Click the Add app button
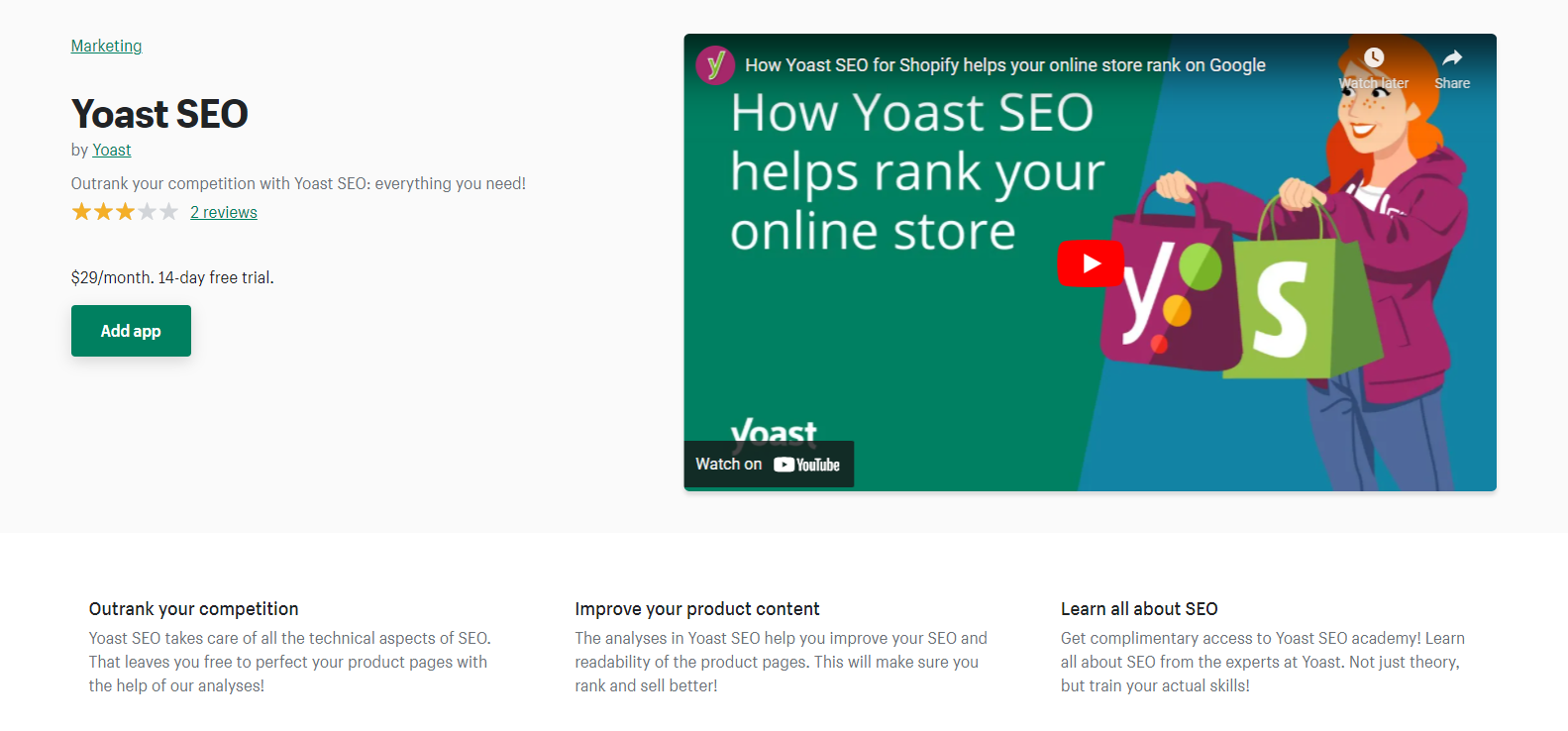Screen dimensions: 1568x731 point(131,331)
